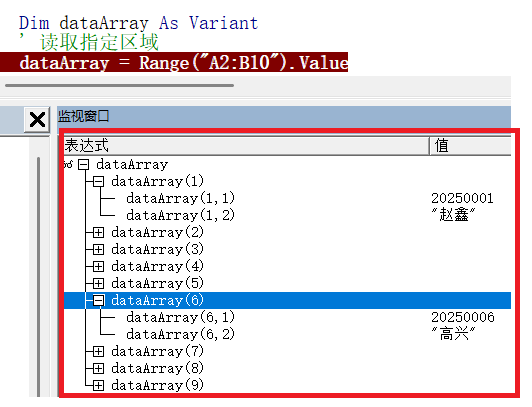
Task: Close the panel with the X button
Action: (x=37, y=120)
